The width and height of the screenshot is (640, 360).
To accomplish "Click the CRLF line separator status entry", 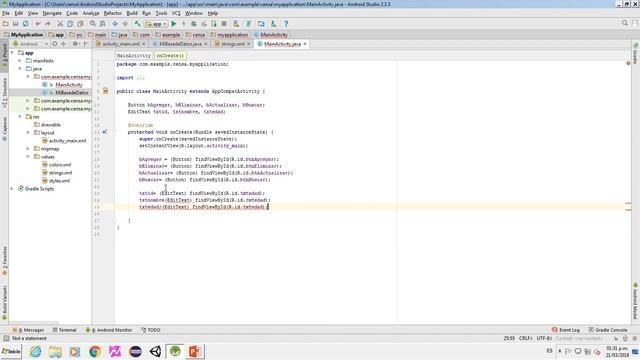I will click(x=526, y=338).
